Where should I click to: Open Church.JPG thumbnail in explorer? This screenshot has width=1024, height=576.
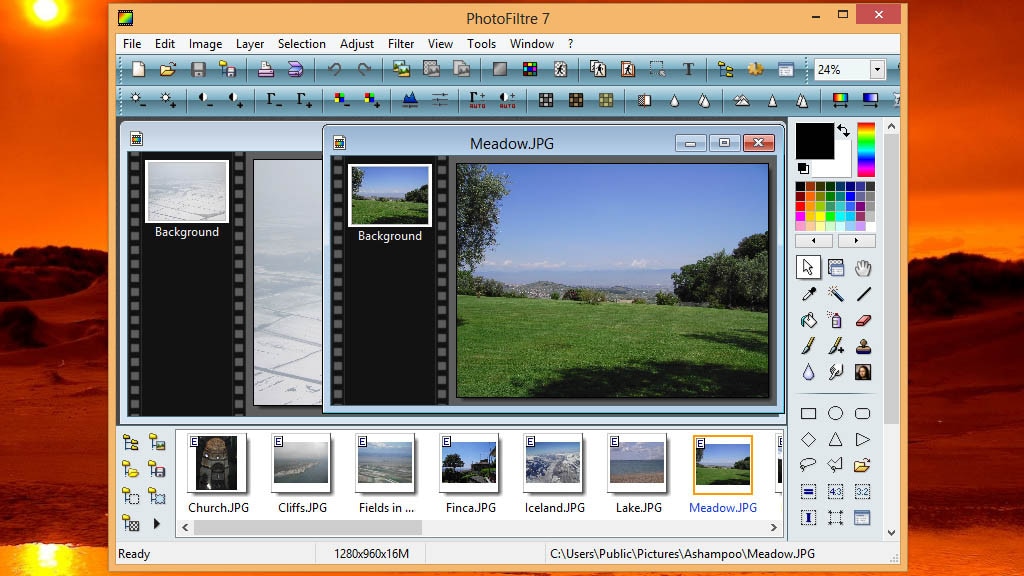pyautogui.click(x=217, y=463)
